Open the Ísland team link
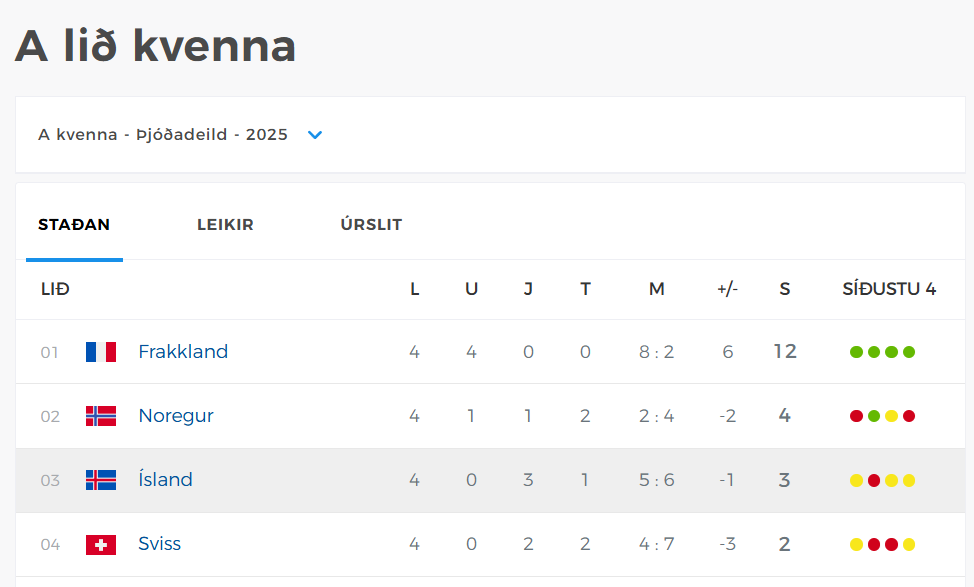The height and width of the screenshot is (587, 974). pyautogui.click(x=165, y=479)
